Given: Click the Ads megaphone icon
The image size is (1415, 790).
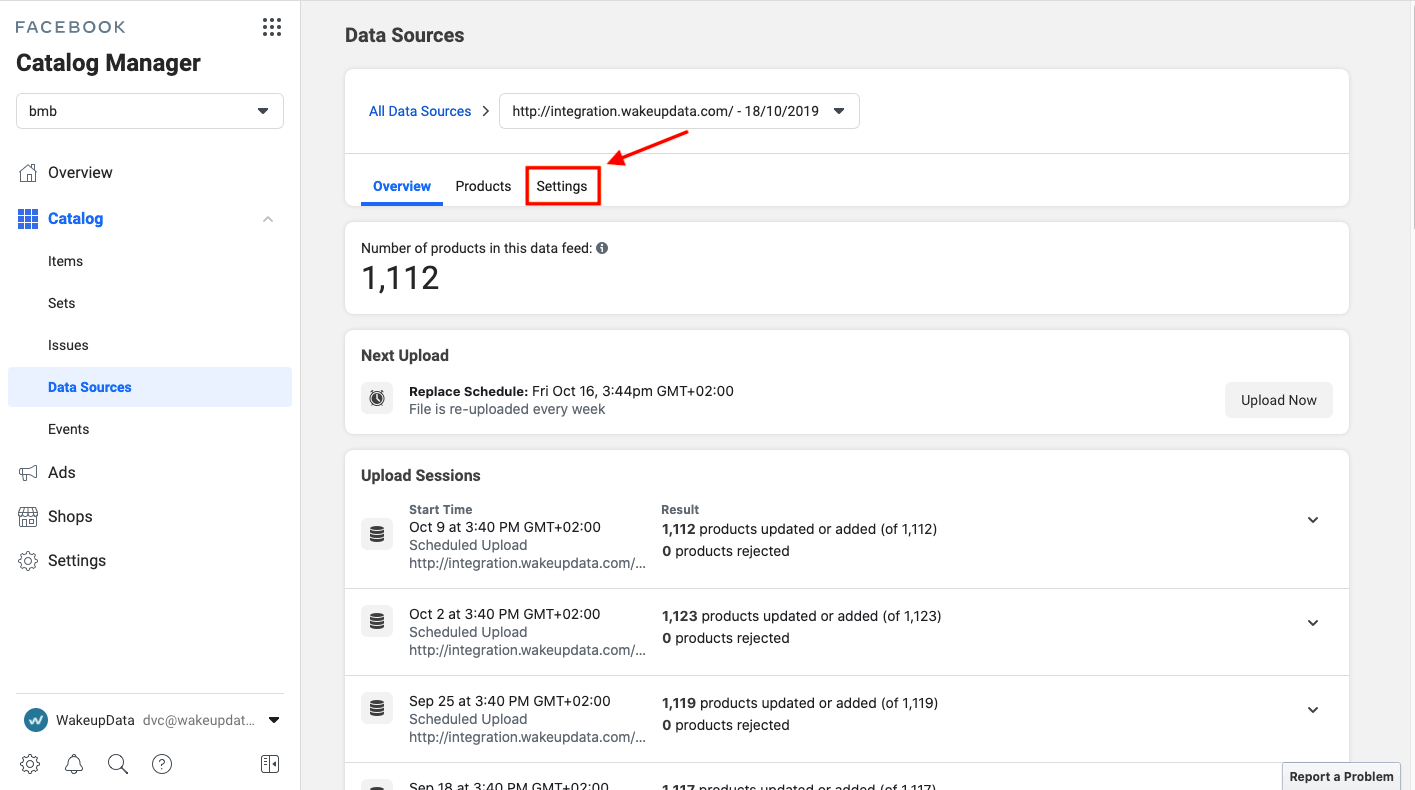Looking at the screenshot, I should click(28, 472).
